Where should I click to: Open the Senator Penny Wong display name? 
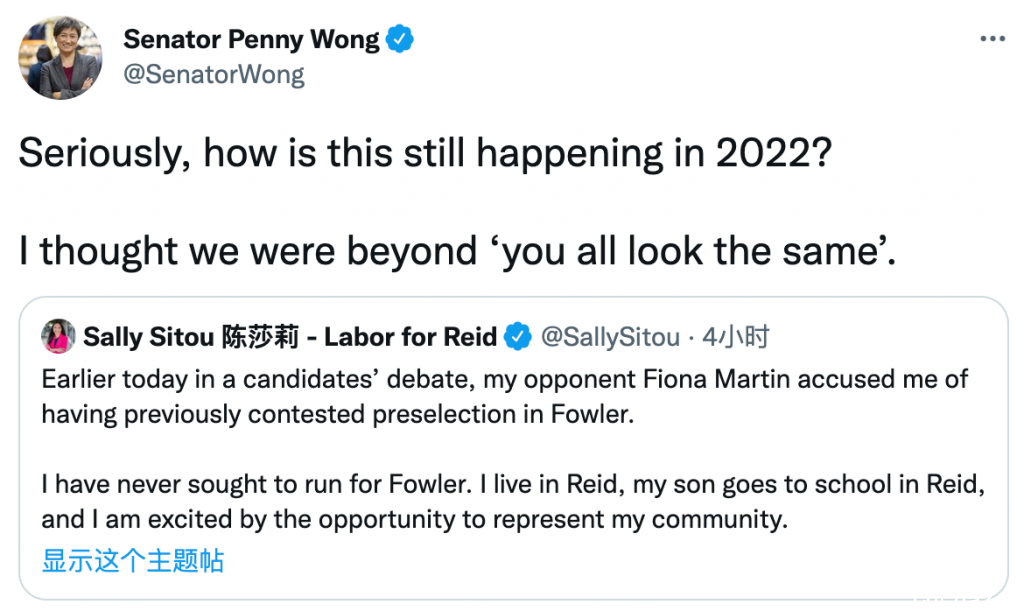pos(251,39)
